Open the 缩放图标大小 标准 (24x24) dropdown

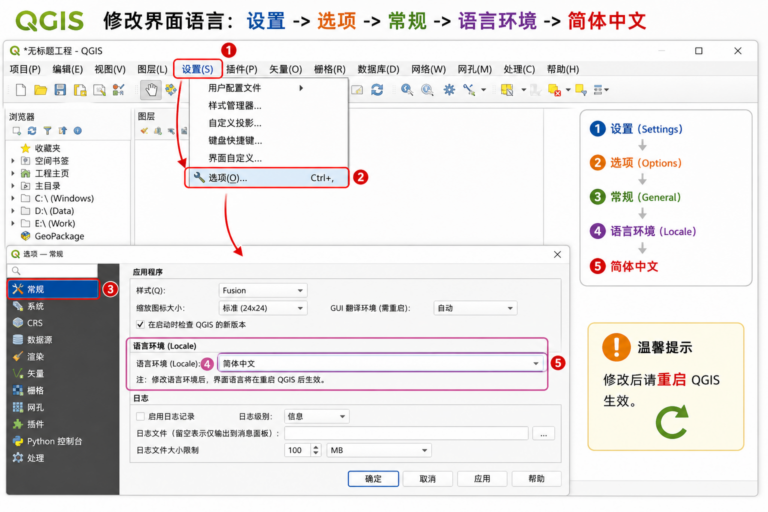tap(263, 308)
